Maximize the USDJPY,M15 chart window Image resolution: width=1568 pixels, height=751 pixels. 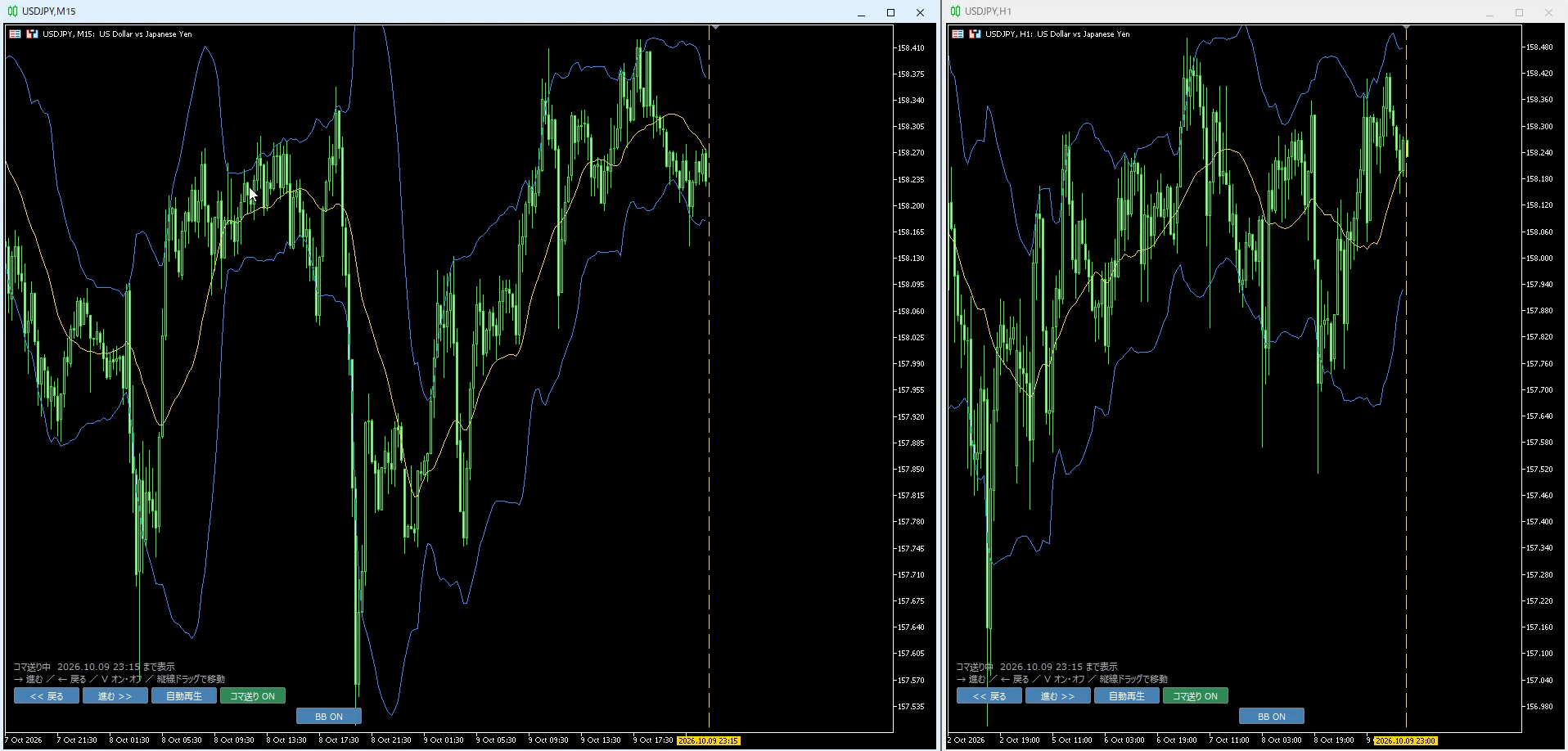point(890,12)
